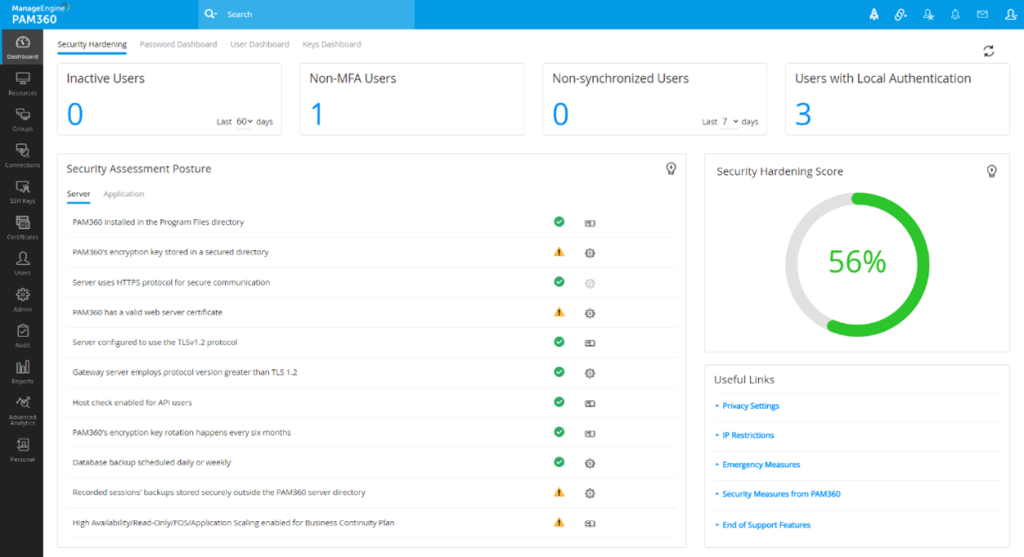
Task: Open the Inactive Users days dropdown
Action: [244, 122]
